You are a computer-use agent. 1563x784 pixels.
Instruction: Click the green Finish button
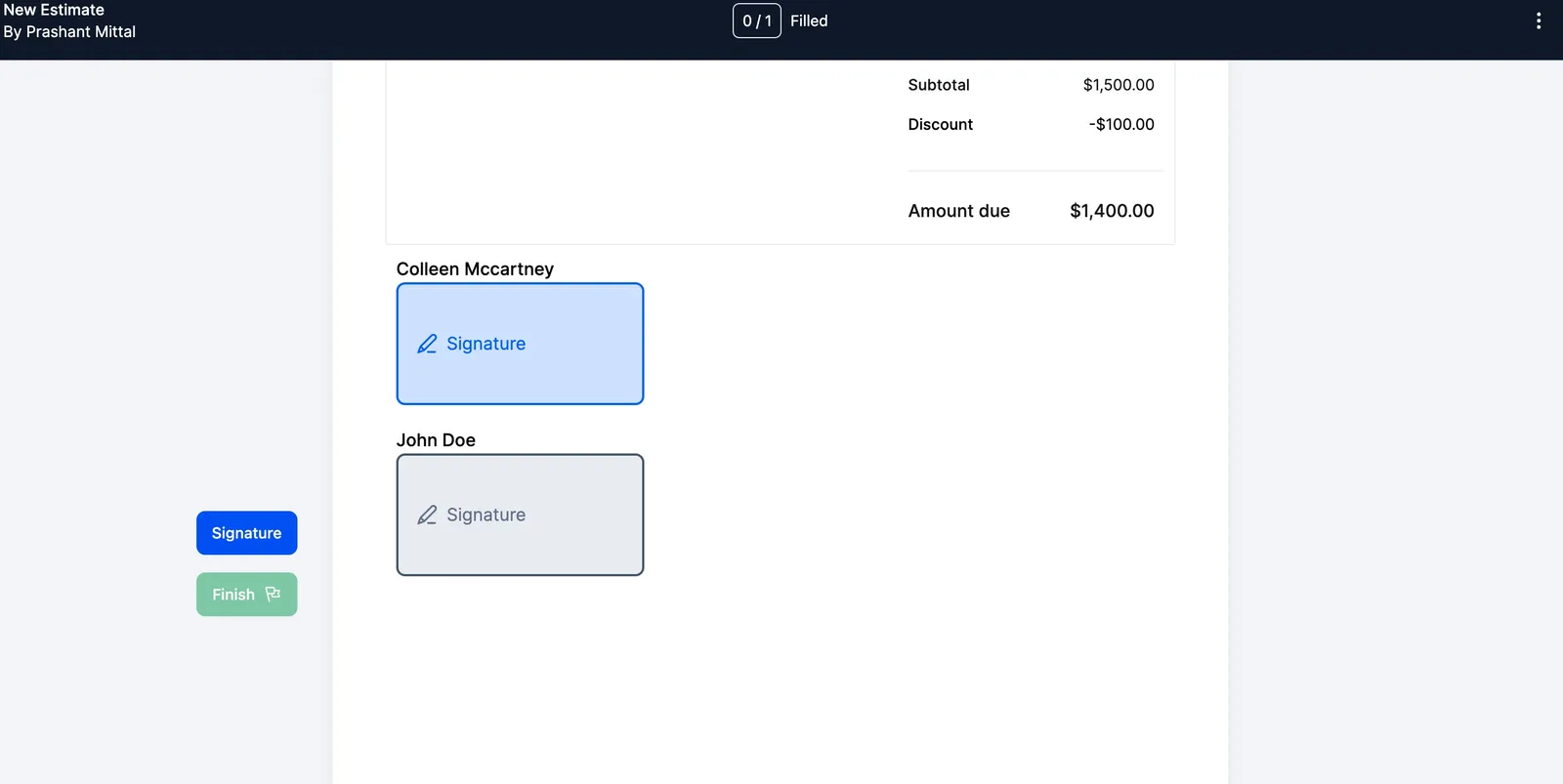tap(246, 595)
